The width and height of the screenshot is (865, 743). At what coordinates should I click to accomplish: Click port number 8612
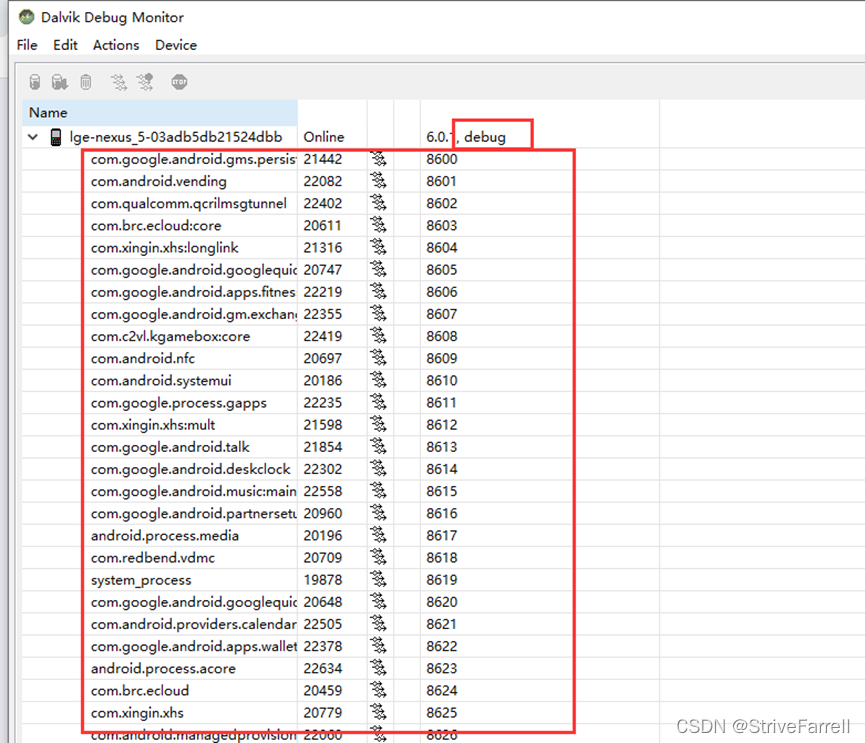pyautogui.click(x=442, y=425)
